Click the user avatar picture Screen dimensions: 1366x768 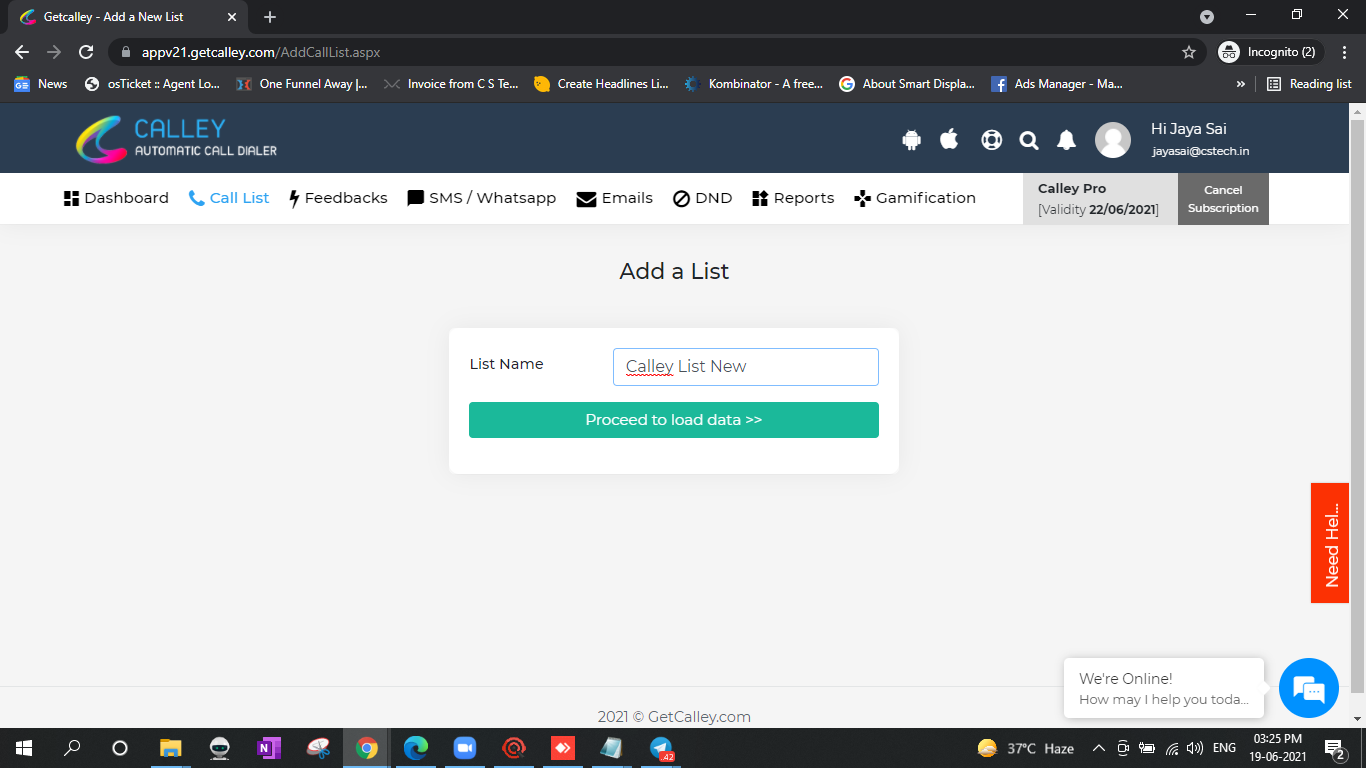tap(1112, 140)
